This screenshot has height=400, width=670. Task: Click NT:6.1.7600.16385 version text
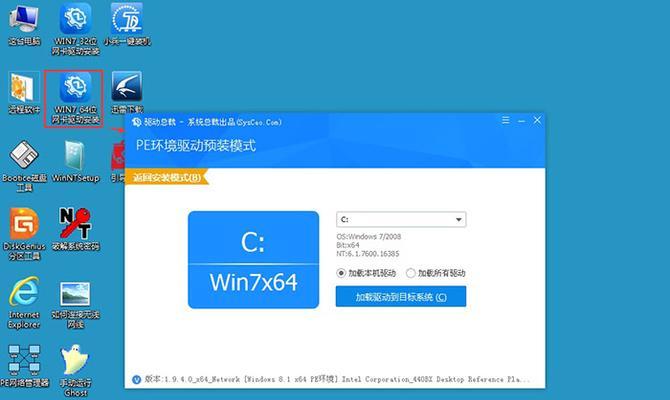tap(367, 254)
